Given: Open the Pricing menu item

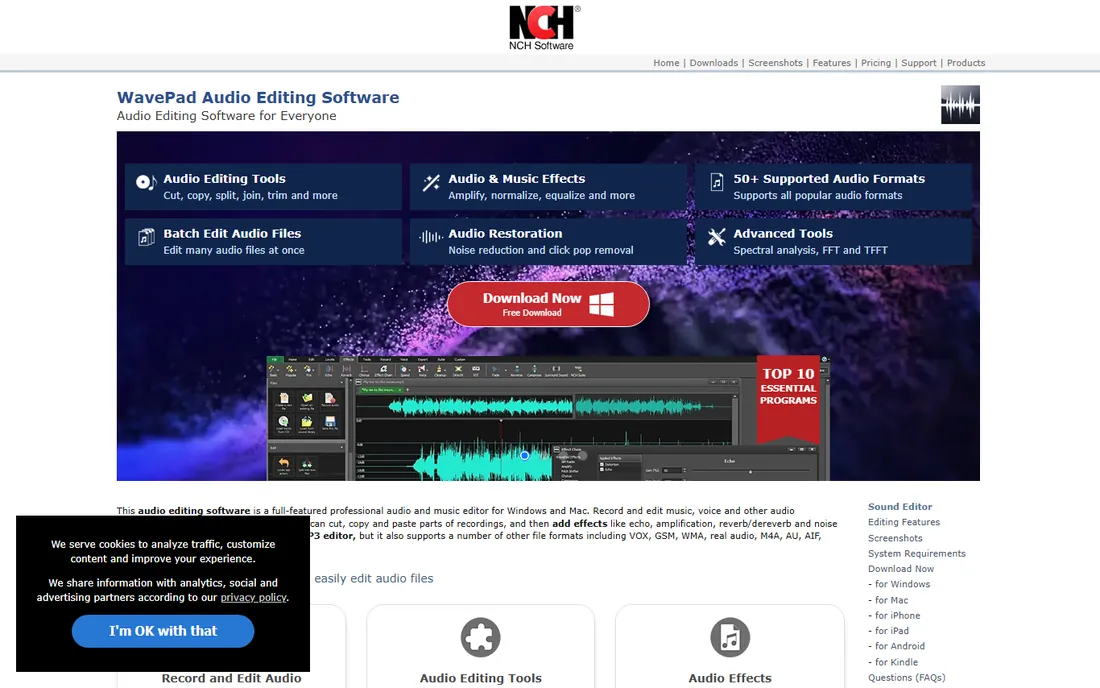Looking at the screenshot, I should (876, 63).
